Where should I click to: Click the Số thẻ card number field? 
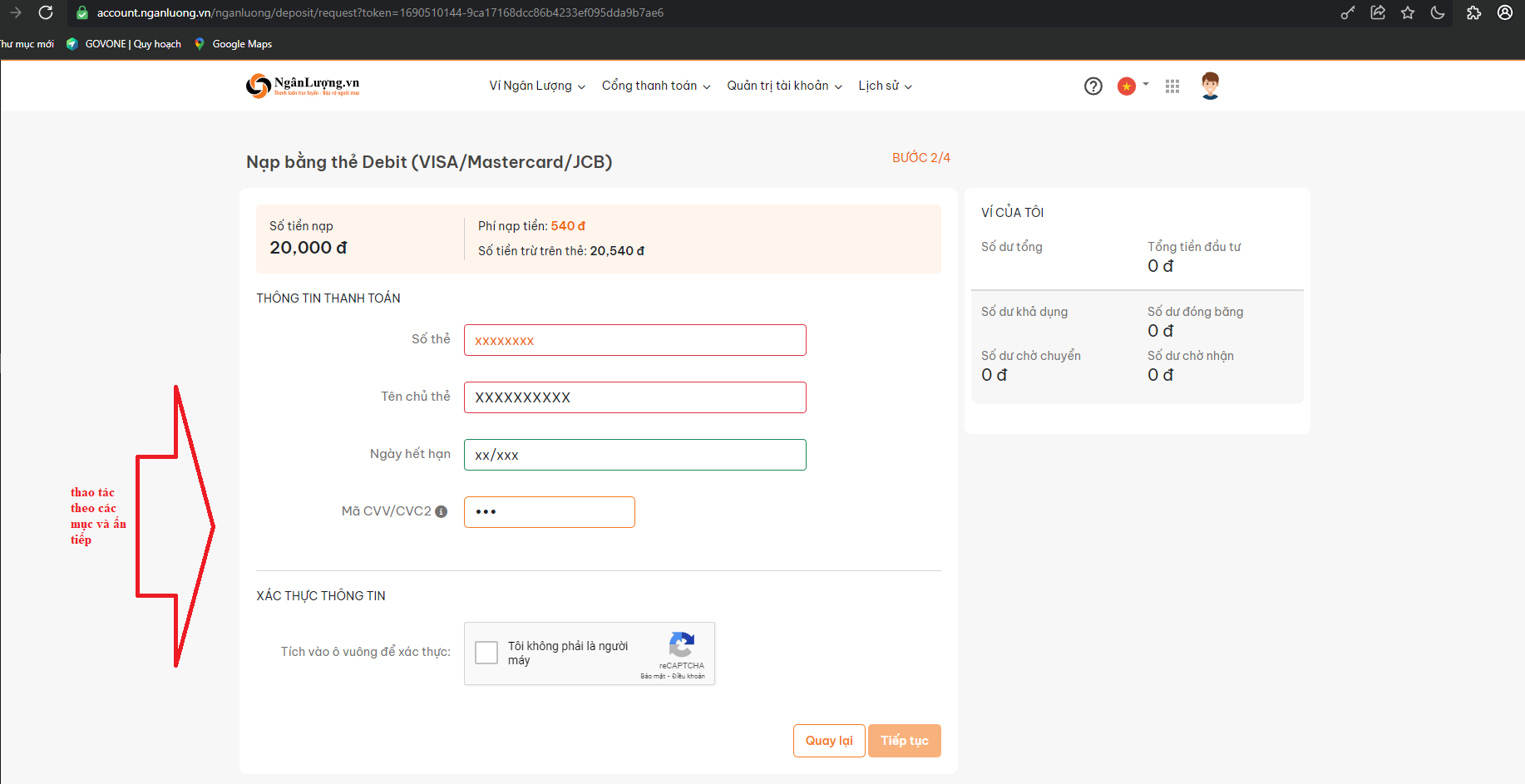click(634, 340)
